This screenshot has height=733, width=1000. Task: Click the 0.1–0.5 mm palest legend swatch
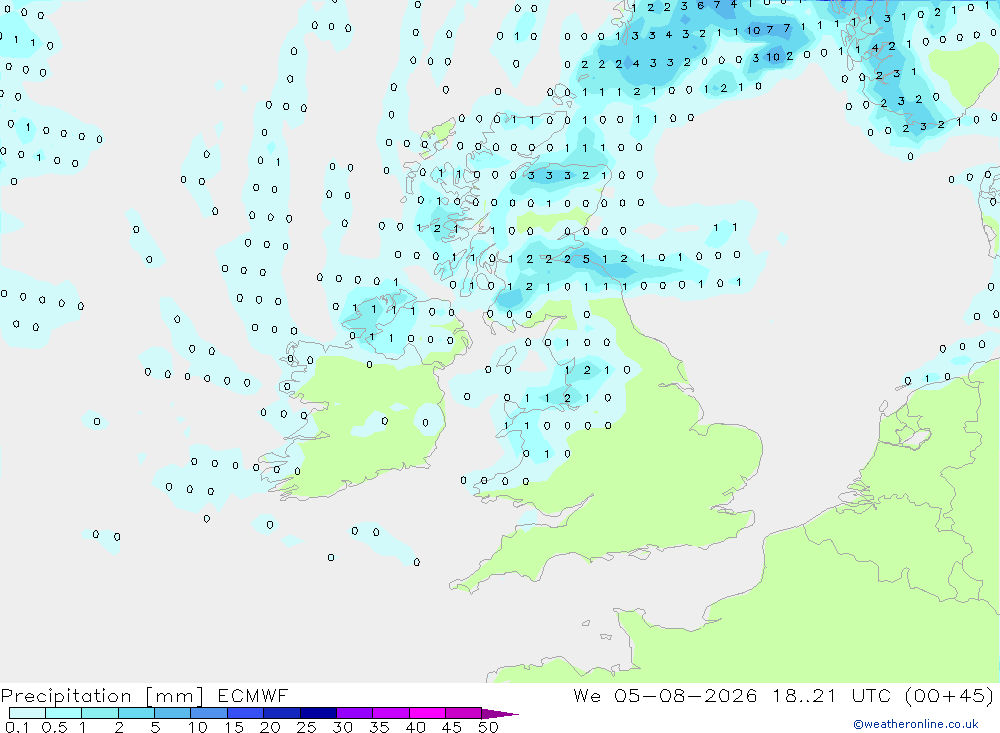click(x=27, y=713)
